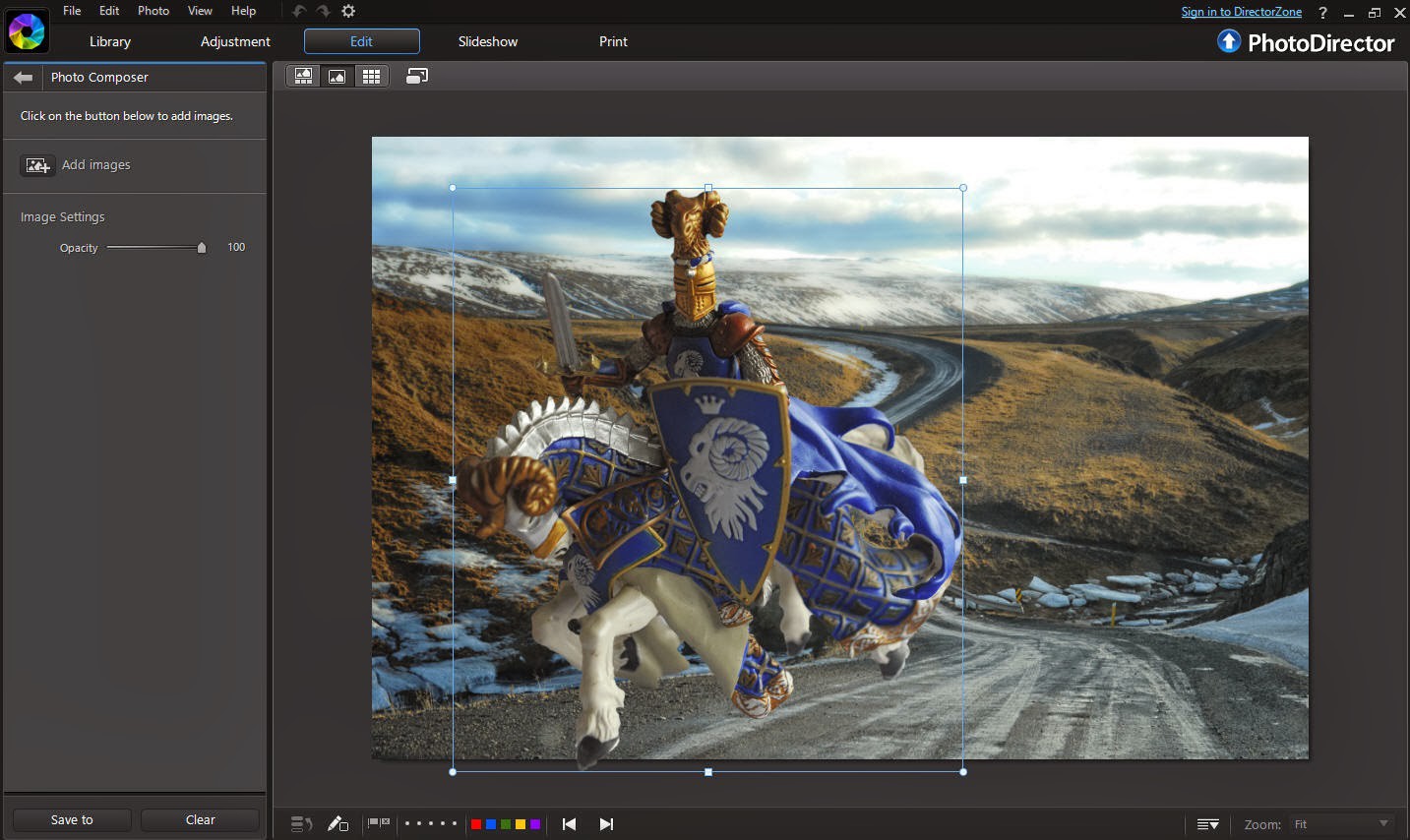Click Sign in to DirectorZone link
This screenshot has width=1410, height=840.
click(x=1242, y=12)
